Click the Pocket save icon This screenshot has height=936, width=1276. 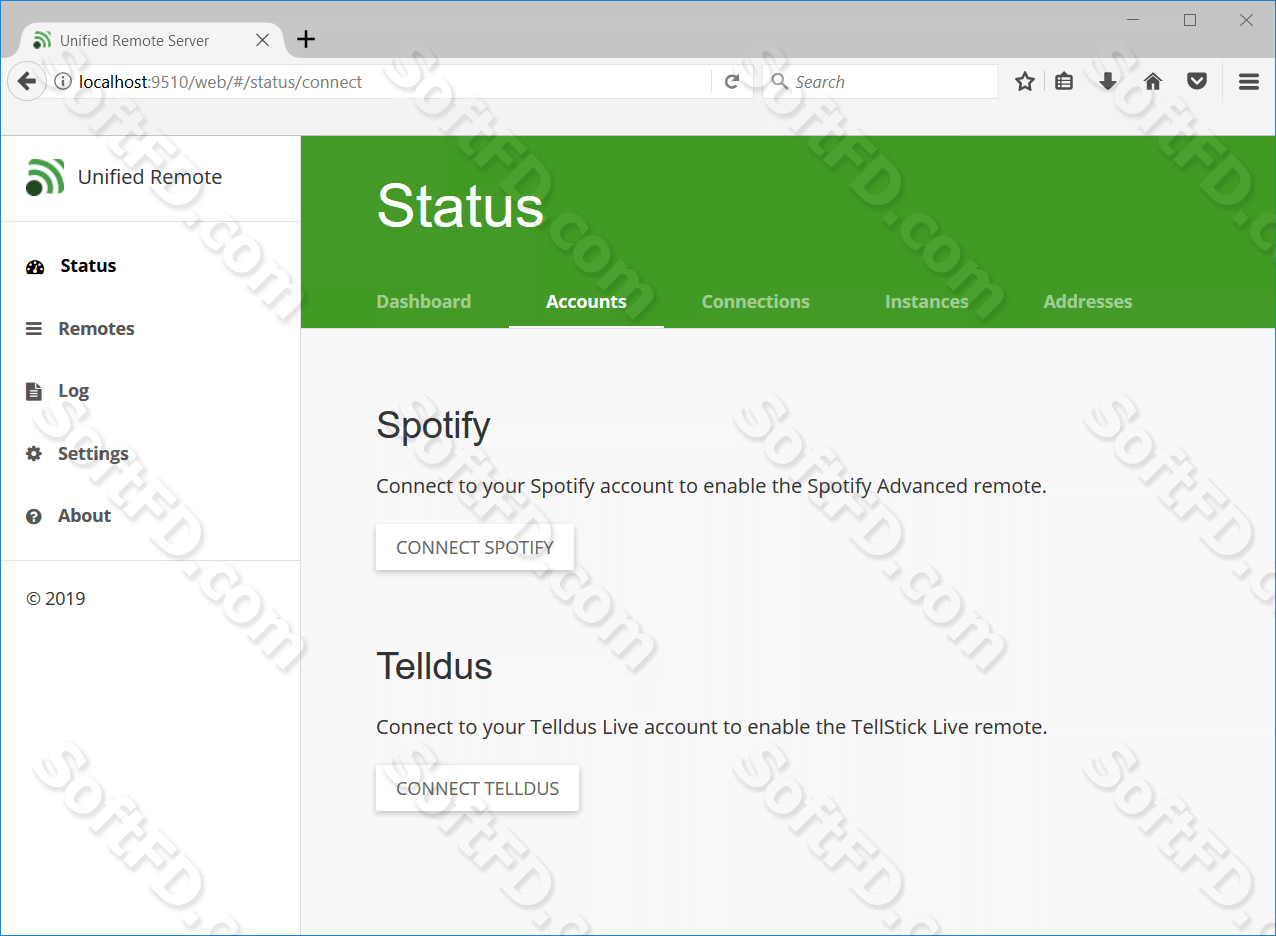pyautogui.click(x=1197, y=82)
